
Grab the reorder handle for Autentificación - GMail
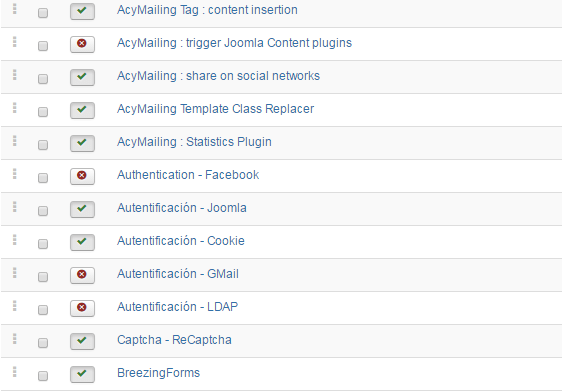[x=15, y=273]
